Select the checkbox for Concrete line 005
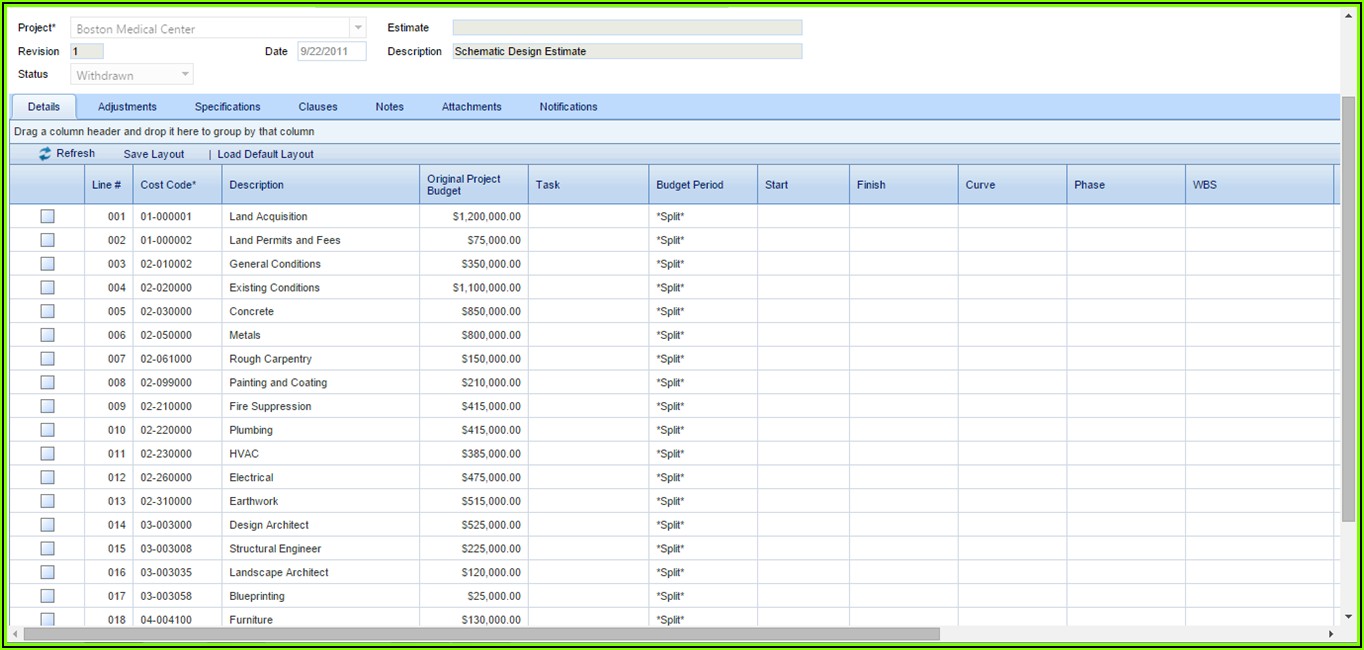 tap(47, 311)
